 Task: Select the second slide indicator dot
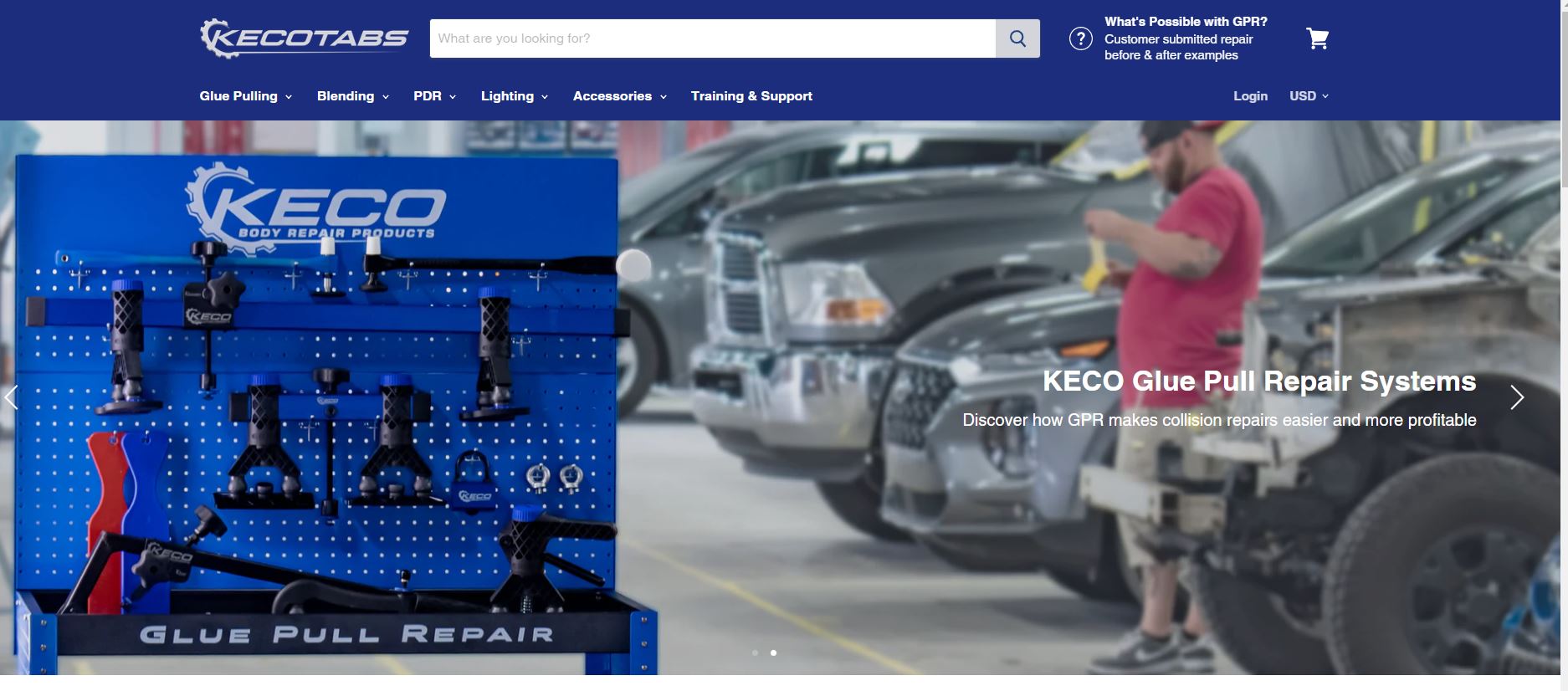[773, 653]
